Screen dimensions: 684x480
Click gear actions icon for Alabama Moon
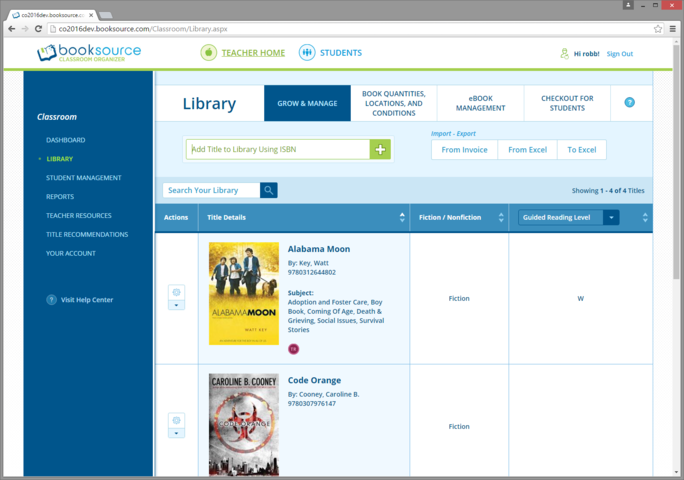click(176, 292)
